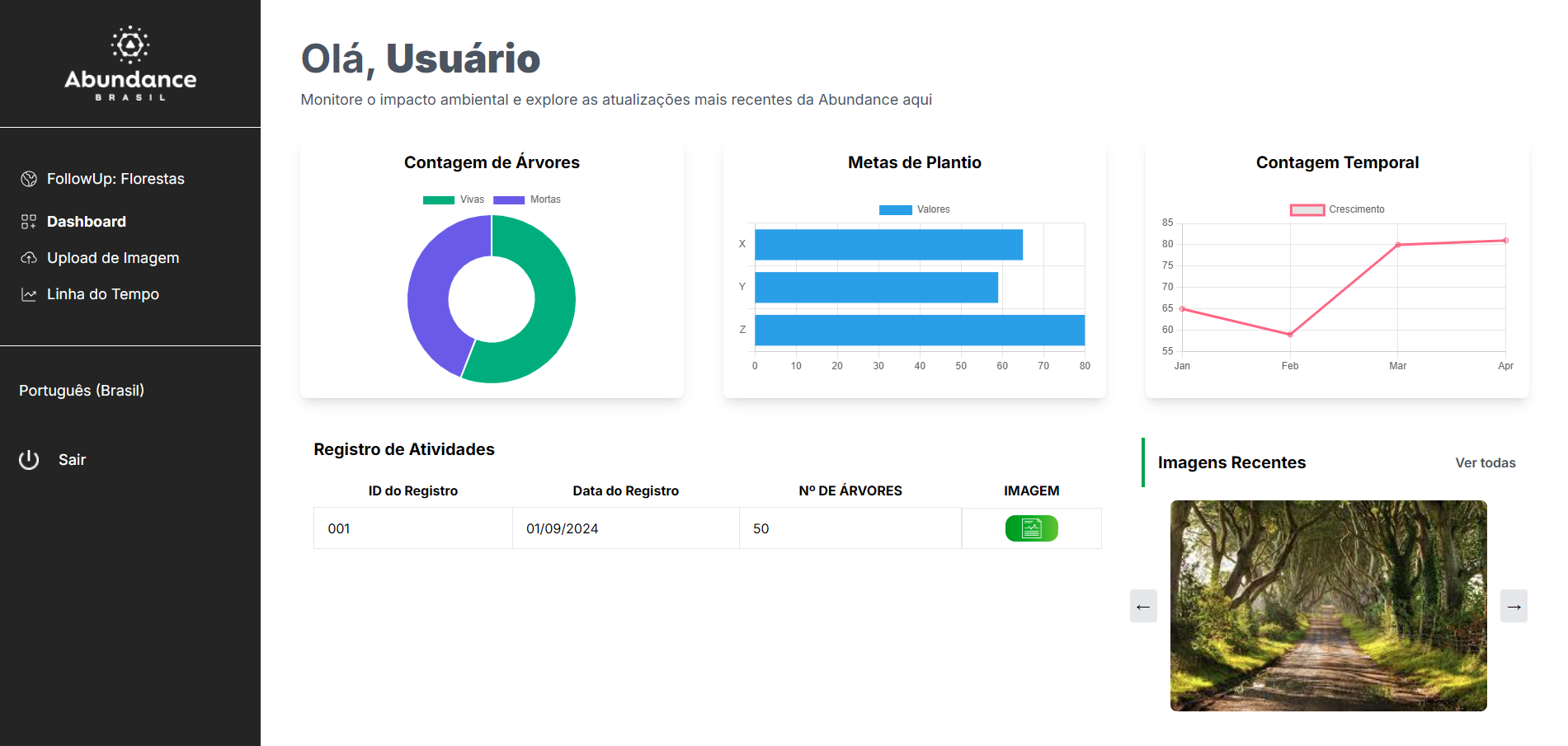Click the Contagem de Árvores card title

492,162
